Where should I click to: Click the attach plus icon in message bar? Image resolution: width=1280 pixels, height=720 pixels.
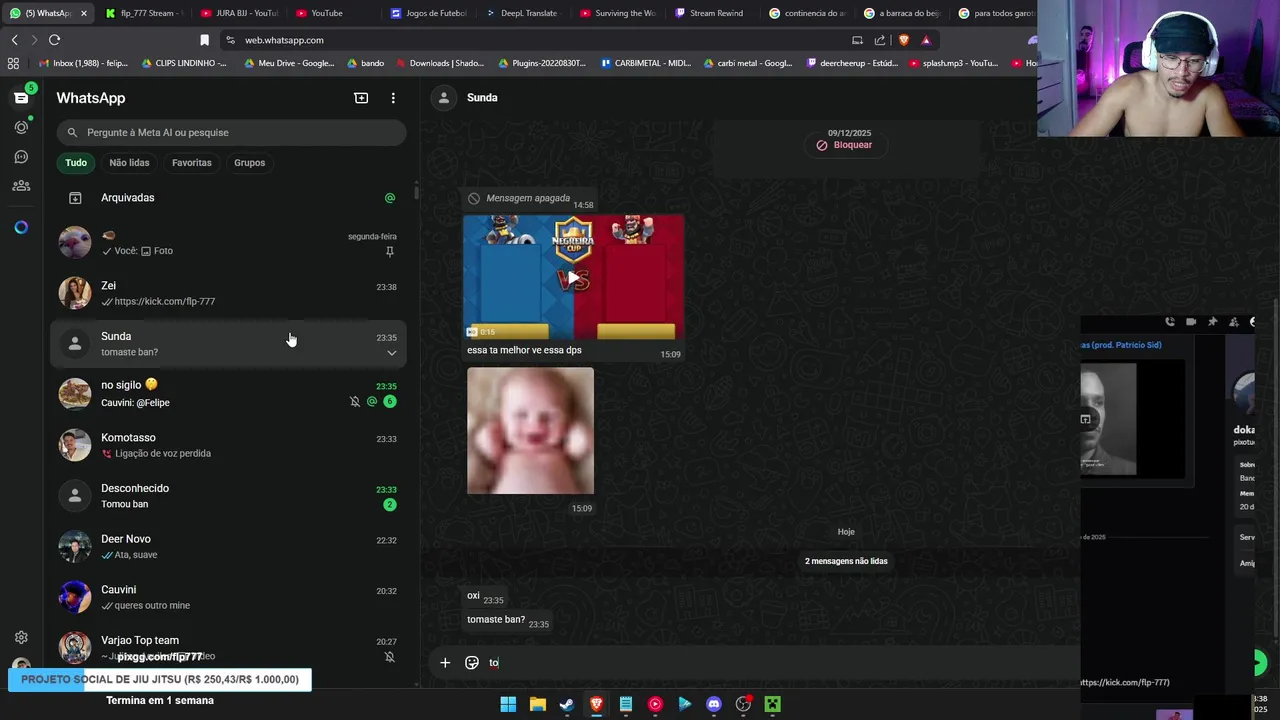pyautogui.click(x=445, y=662)
